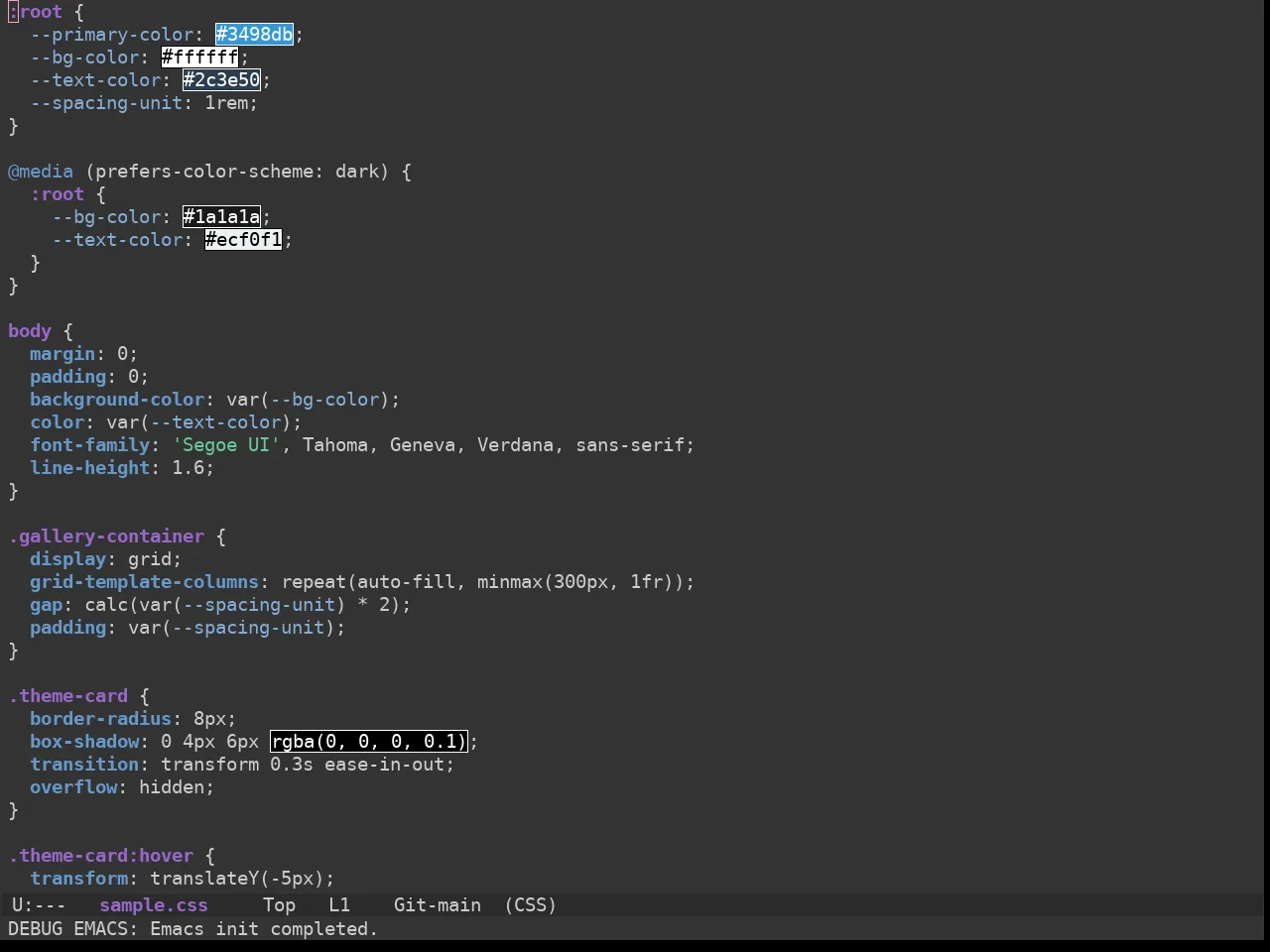Click the #ecf0f1 dark text-color value
The width and height of the screenshot is (1270, 952).
(243, 240)
